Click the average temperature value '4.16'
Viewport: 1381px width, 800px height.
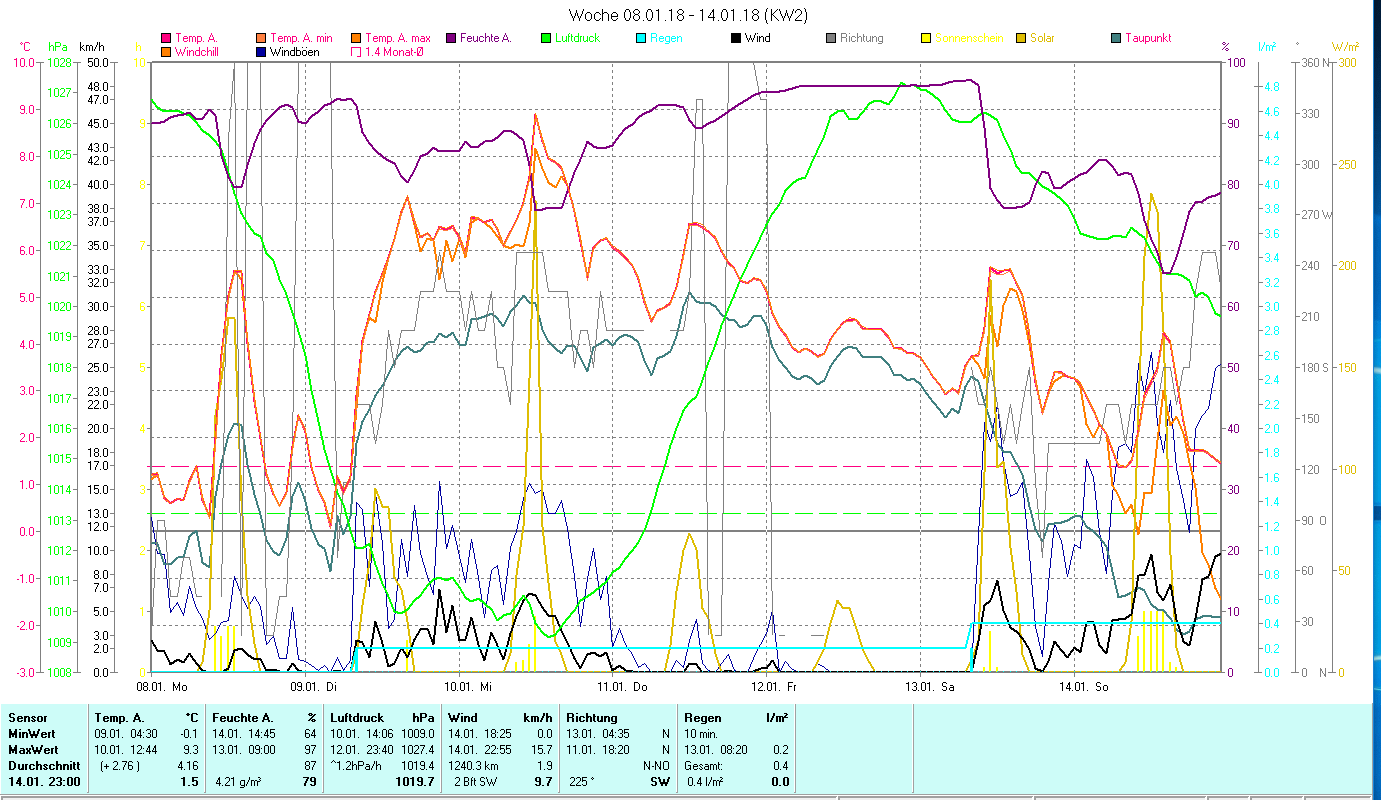[x=188, y=766]
